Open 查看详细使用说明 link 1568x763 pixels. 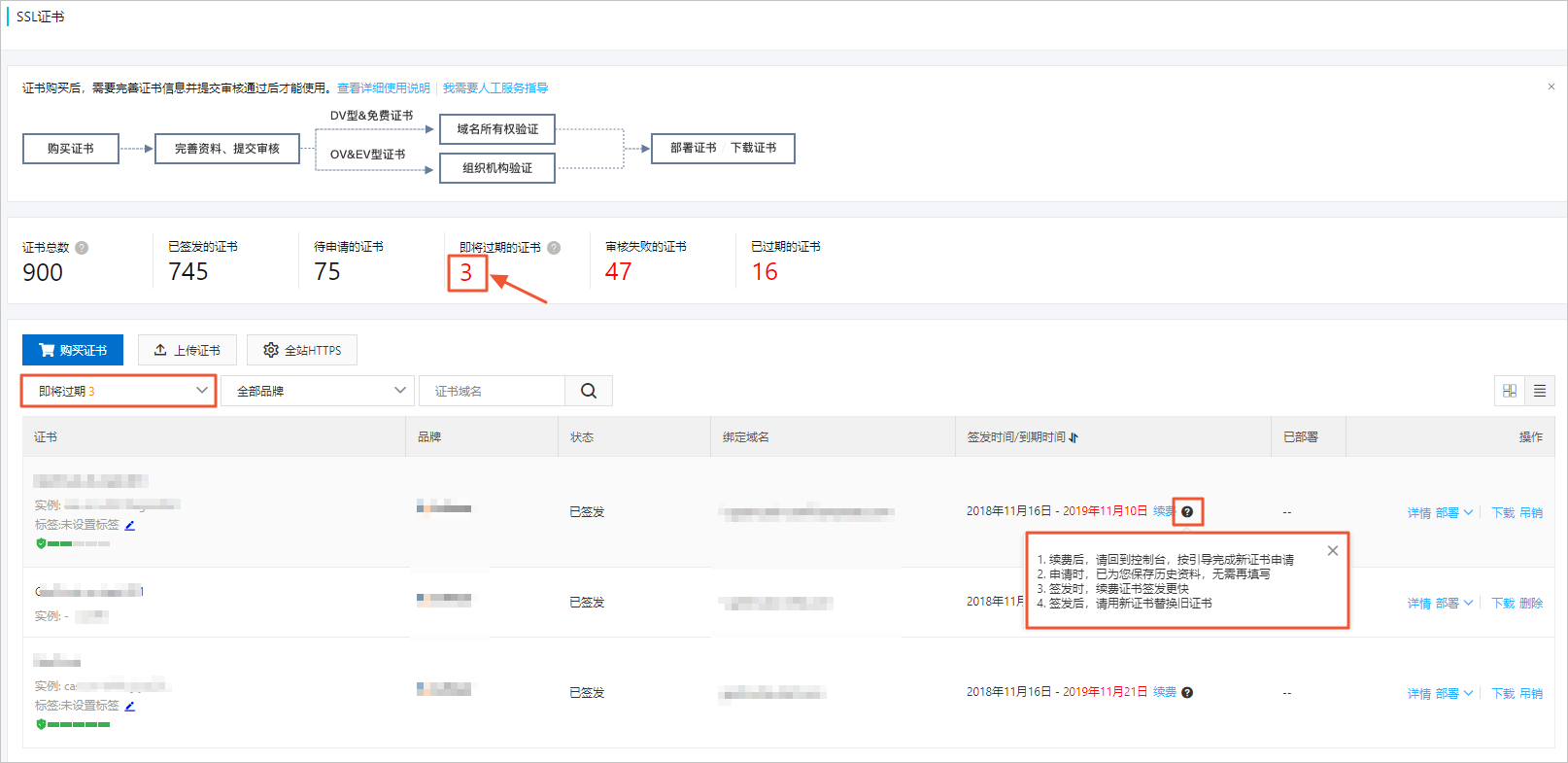(x=384, y=87)
